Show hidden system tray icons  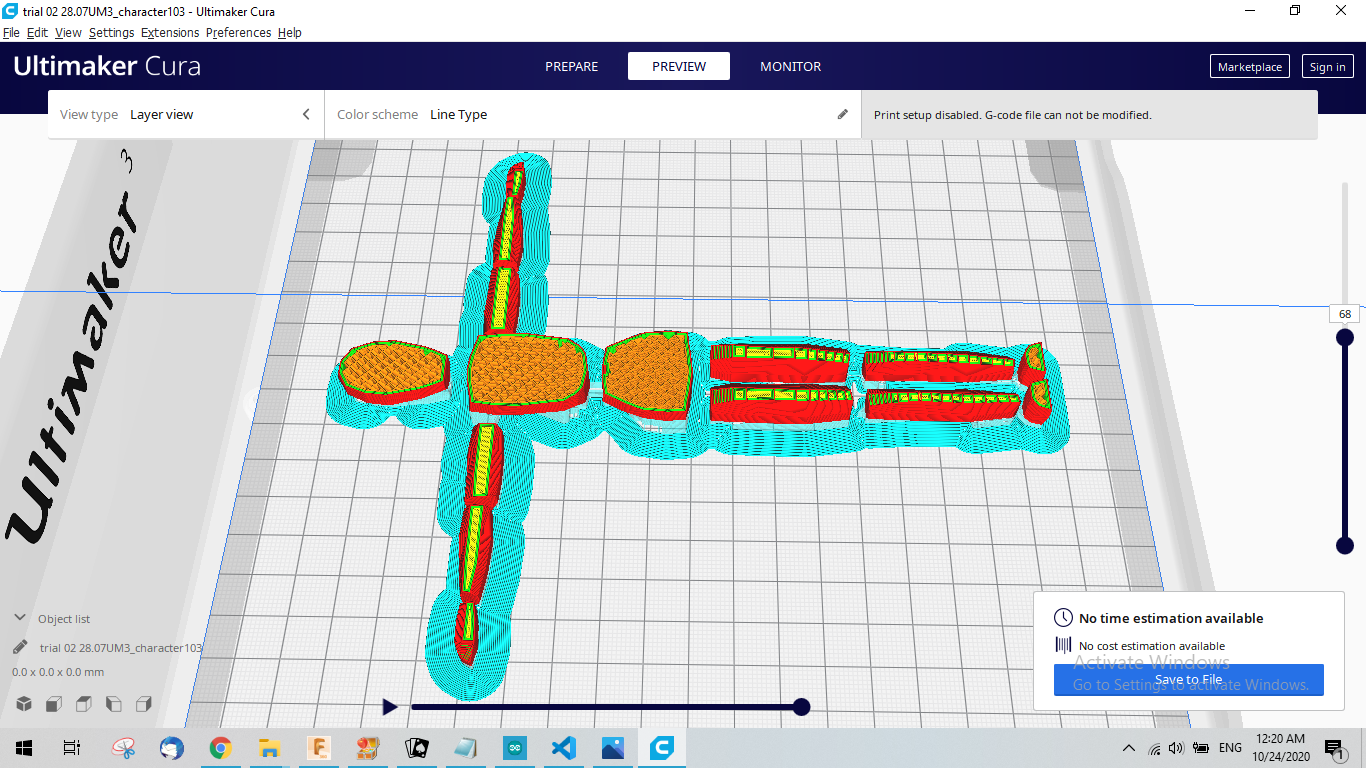coord(1129,748)
